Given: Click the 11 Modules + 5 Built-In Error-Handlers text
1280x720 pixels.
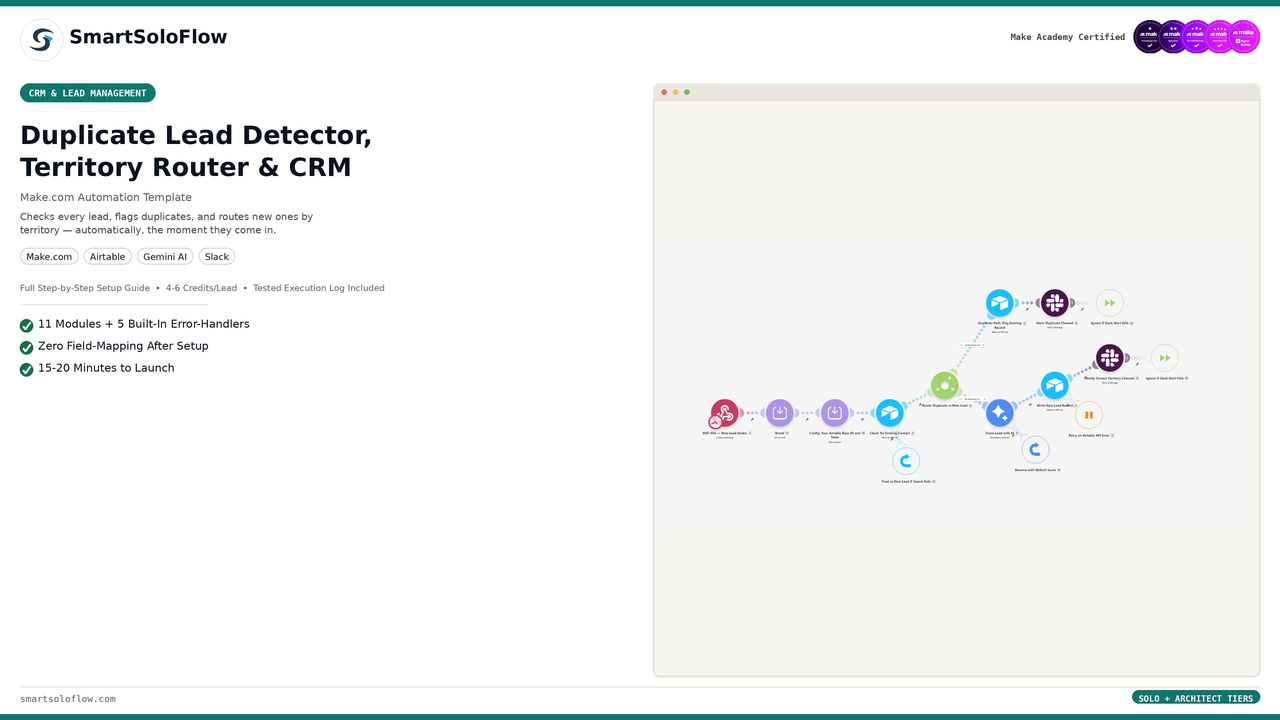Looking at the screenshot, I should point(144,324).
